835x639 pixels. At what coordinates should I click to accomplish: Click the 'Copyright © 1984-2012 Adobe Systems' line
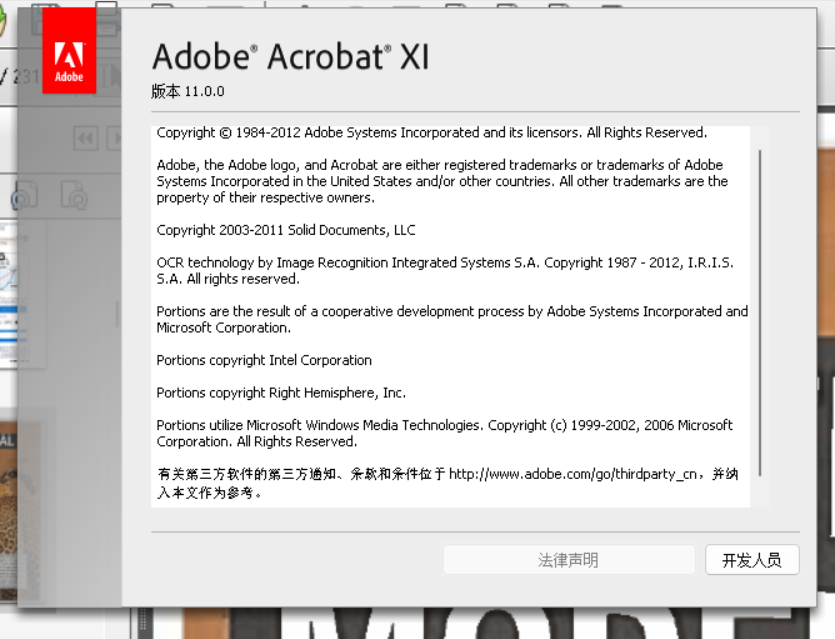click(431, 133)
